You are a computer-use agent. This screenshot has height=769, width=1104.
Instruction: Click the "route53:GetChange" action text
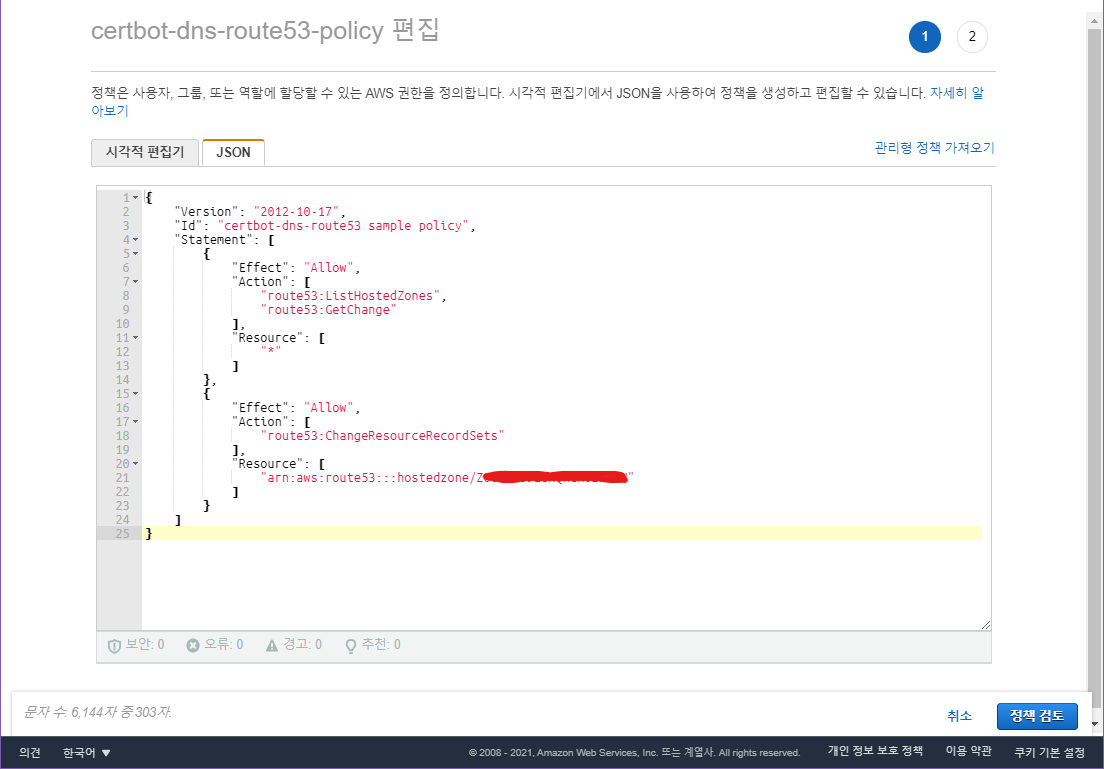(329, 310)
